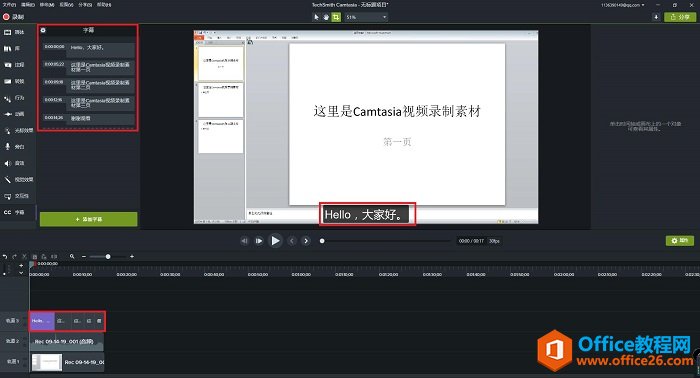The height and width of the screenshot is (378, 700).
Task: Select the crop tool above canvas
Action: point(336,17)
